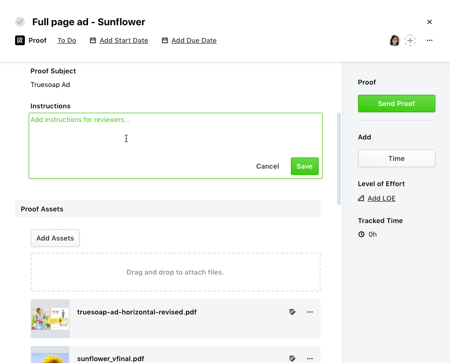Click the tracked time clock icon
Viewport: 450px width, 363px height.
[361, 234]
